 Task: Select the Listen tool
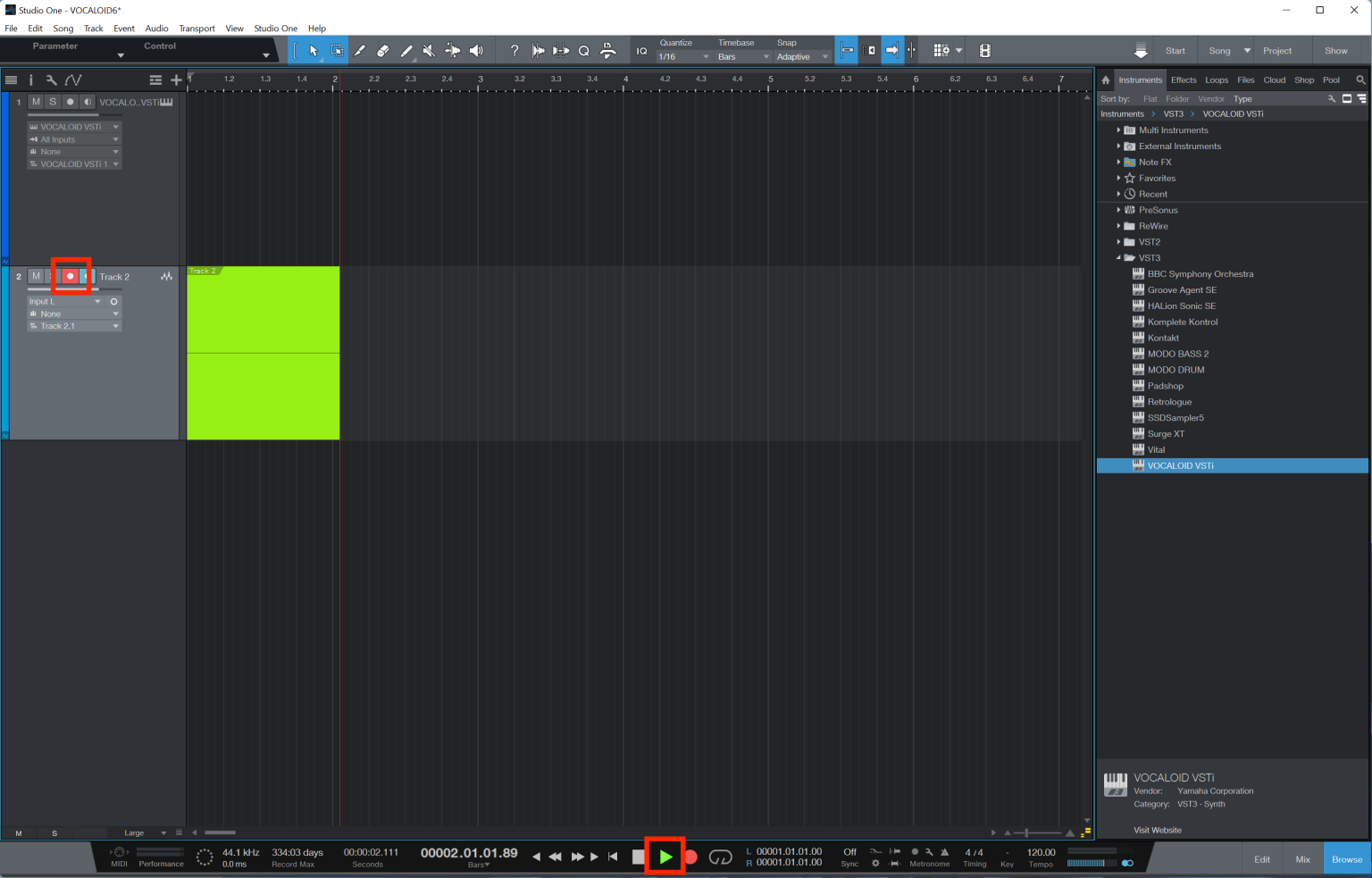[477, 50]
